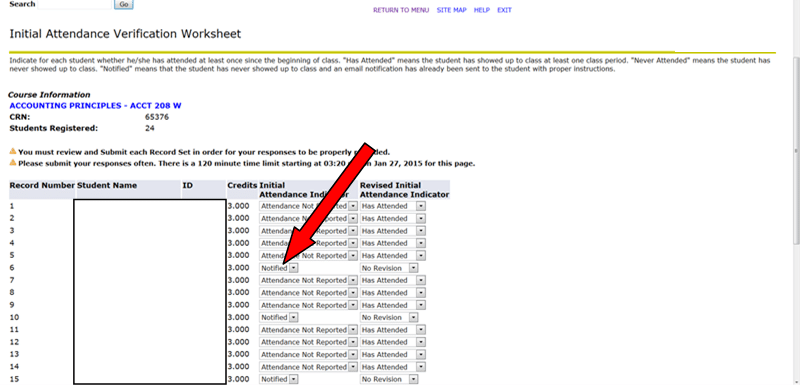
Task: Expand record 10 Notified dropdown
Action: click(279, 317)
